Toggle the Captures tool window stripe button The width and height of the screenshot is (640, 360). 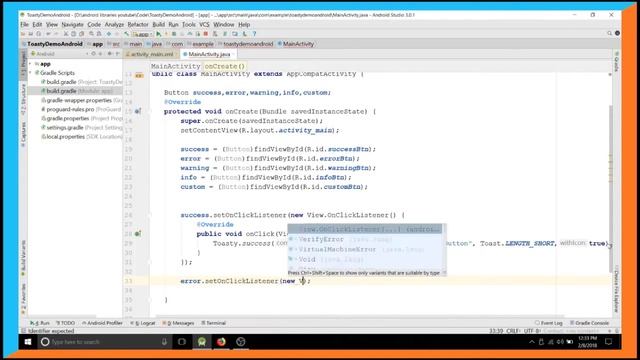point(23,134)
